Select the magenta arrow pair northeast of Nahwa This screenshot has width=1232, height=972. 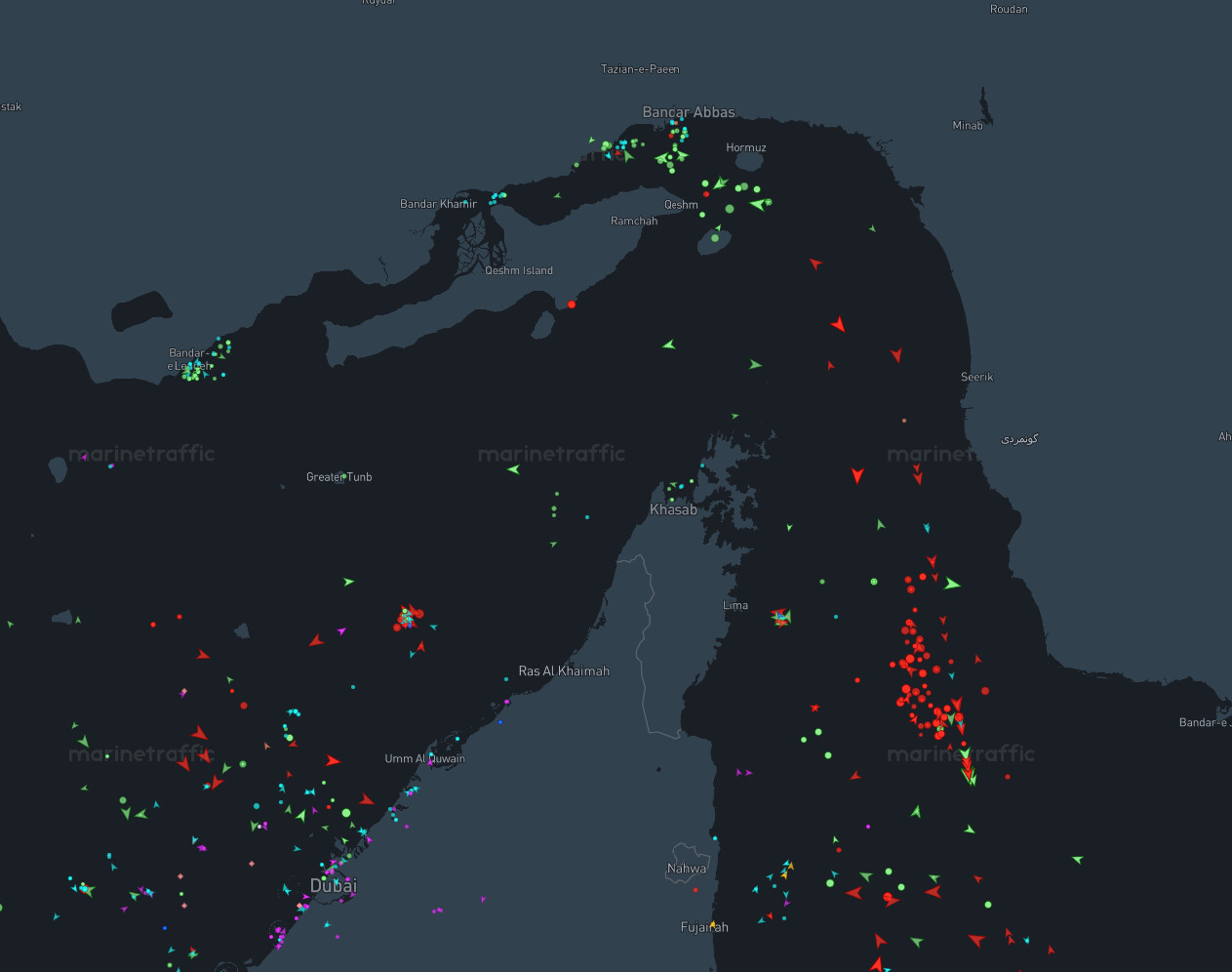point(744,773)
